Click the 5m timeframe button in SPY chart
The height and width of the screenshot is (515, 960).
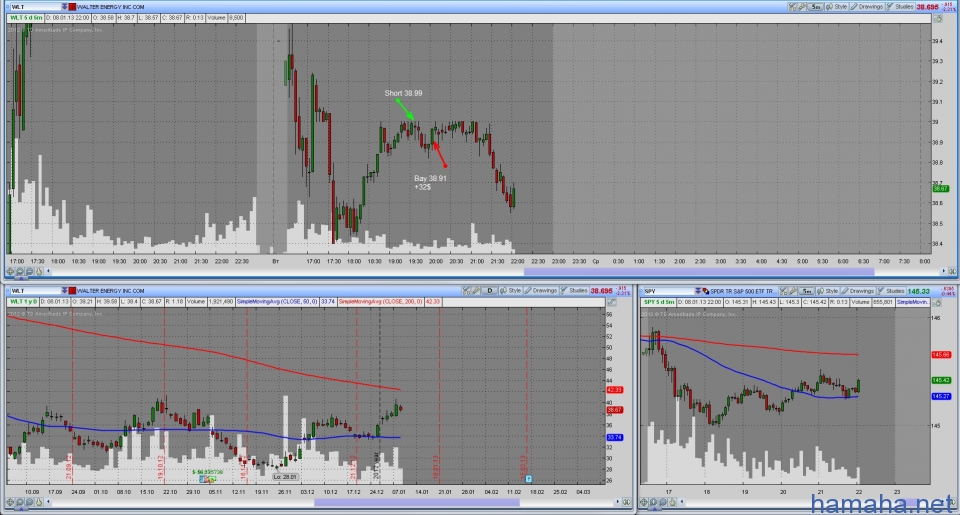click(806, 291)
